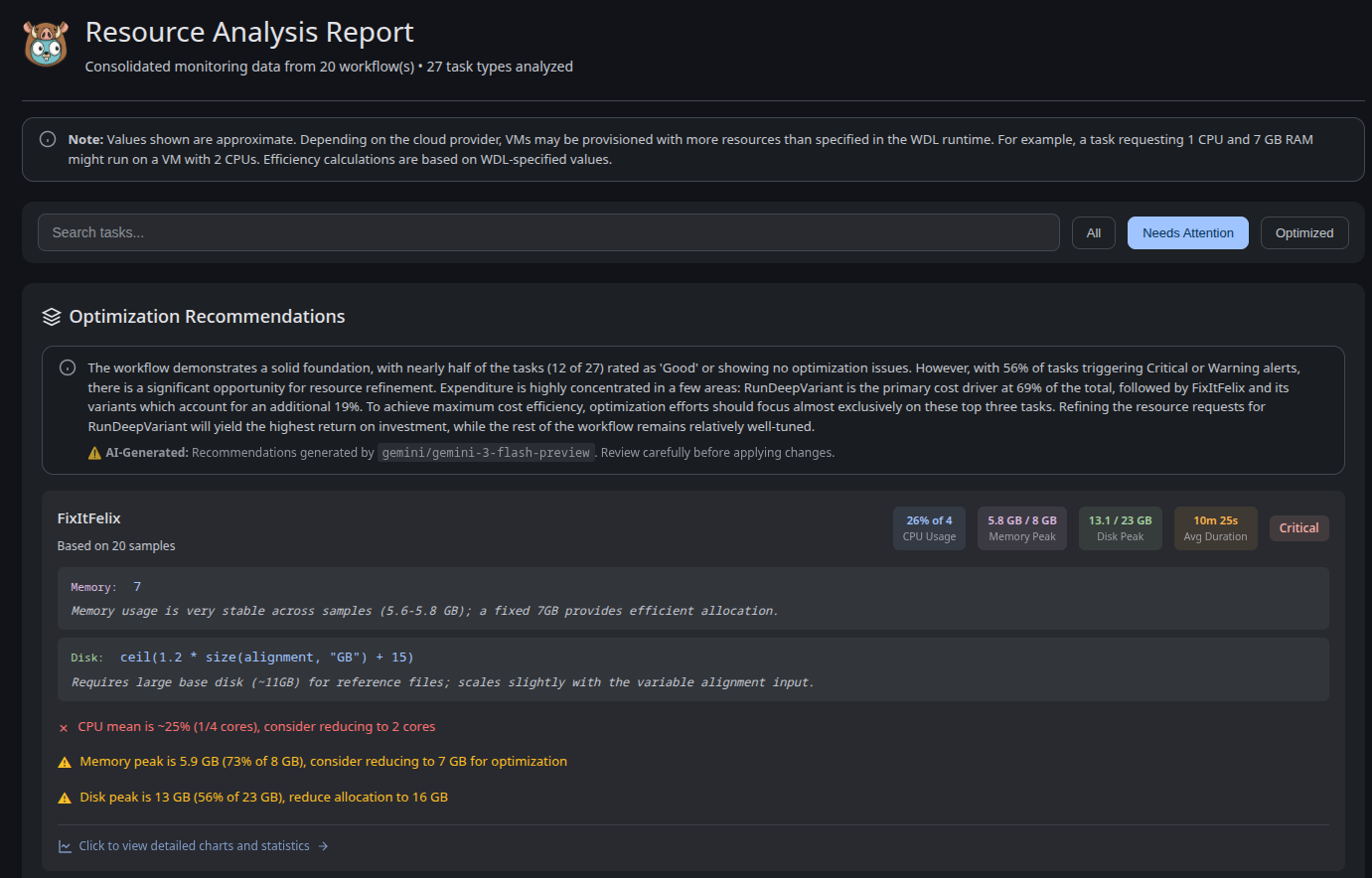Image resolution: width=1372 pixels, height=878 pixels.
Task: Click the boar mascot logo icon
Action: (x=46, y=45)
